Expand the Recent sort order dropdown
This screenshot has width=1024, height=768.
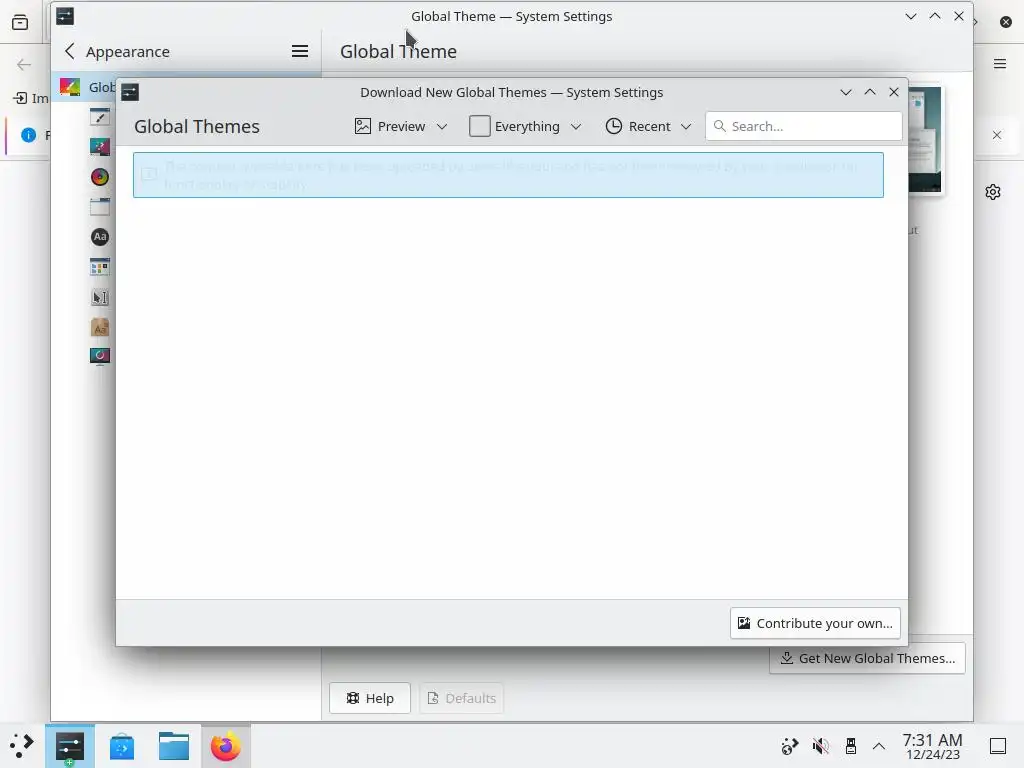point(648,126)
